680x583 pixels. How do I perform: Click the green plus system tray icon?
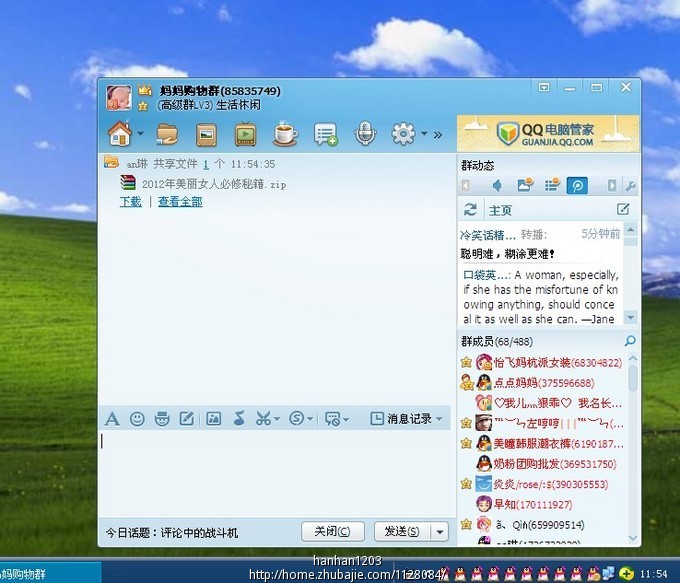pos(626,574)
